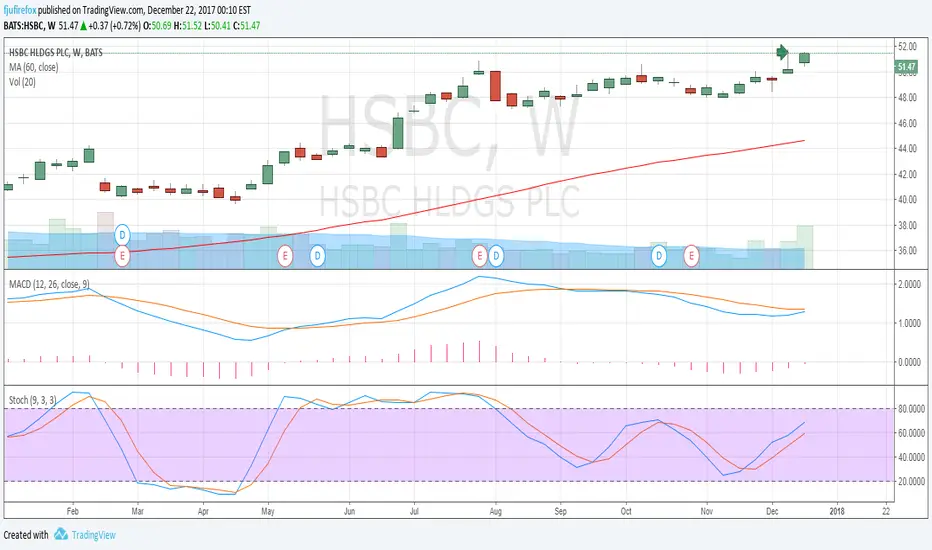The image size is (932, 550).
Task: Select the dividend marker in early August
Action: coord(496,256)
